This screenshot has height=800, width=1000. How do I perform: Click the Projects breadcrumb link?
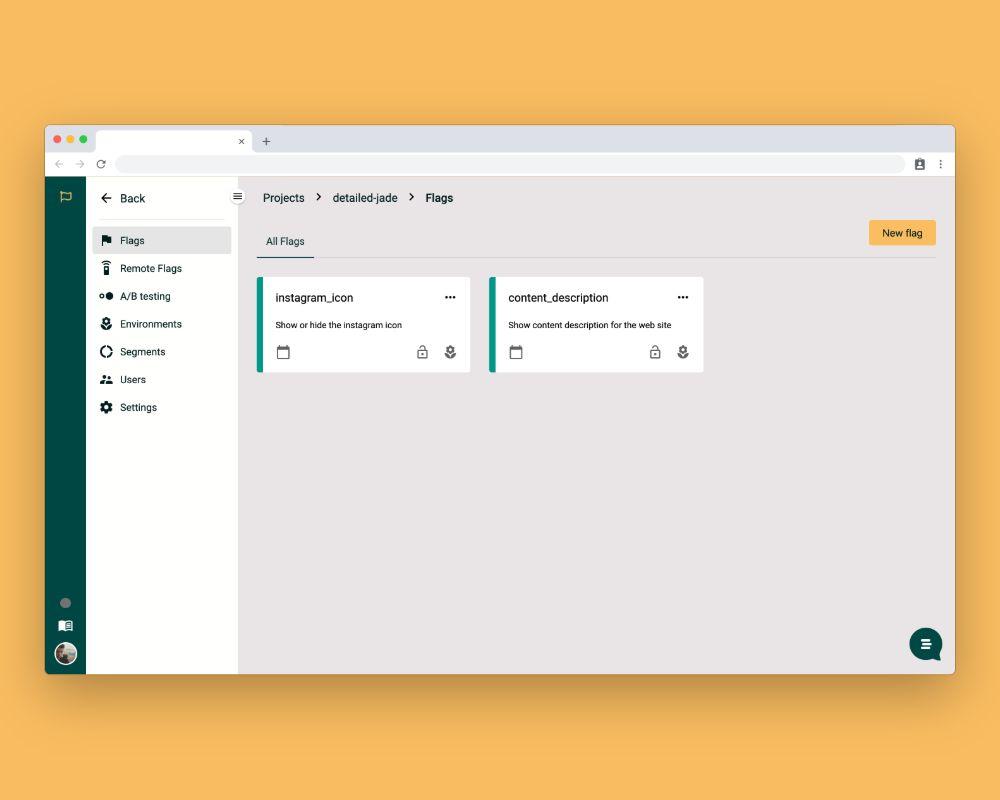click(283, 198)
